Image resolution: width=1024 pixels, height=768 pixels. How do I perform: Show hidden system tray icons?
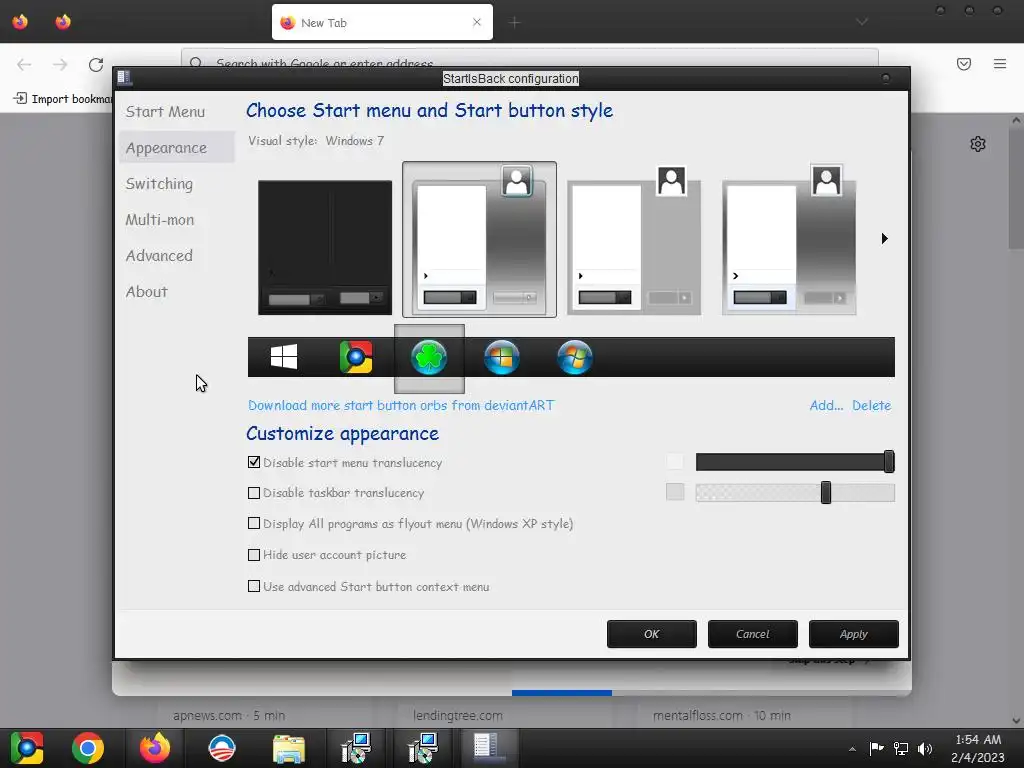(x=852, y=748)
